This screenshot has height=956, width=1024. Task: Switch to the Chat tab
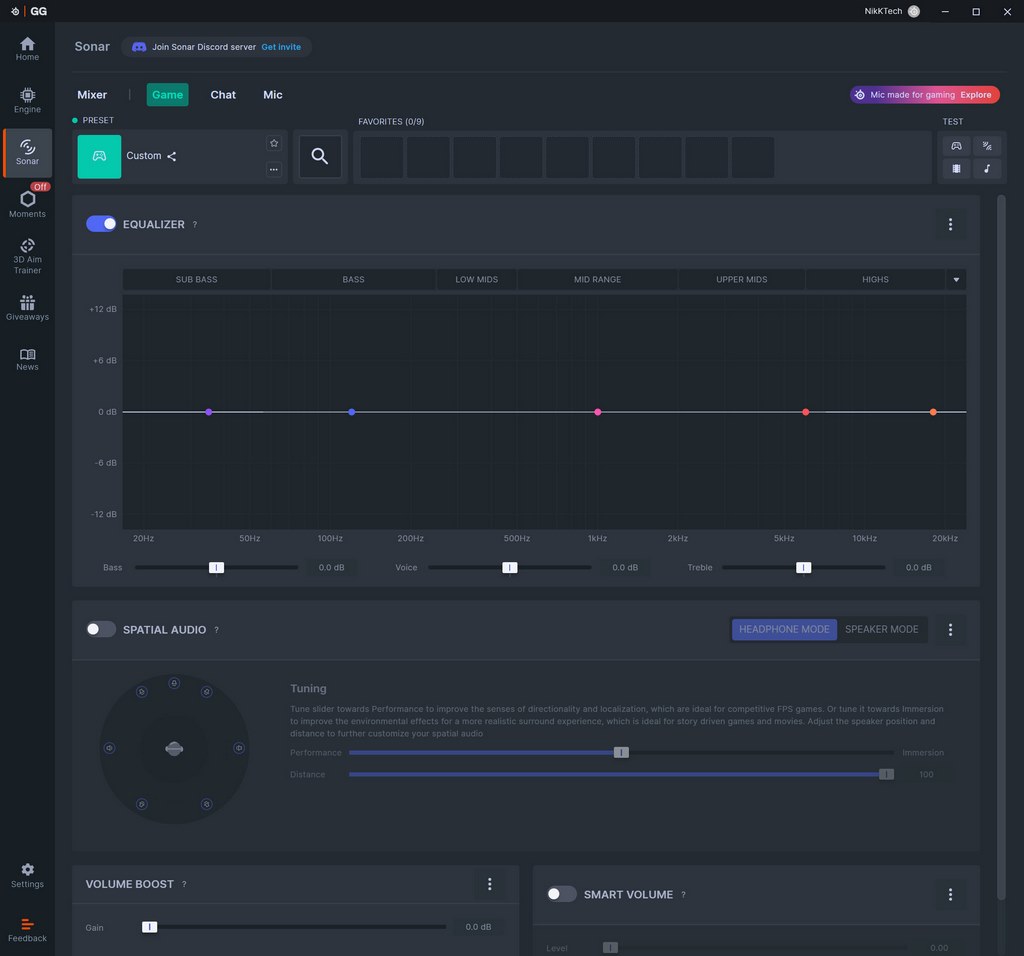(x=223, y=95)
